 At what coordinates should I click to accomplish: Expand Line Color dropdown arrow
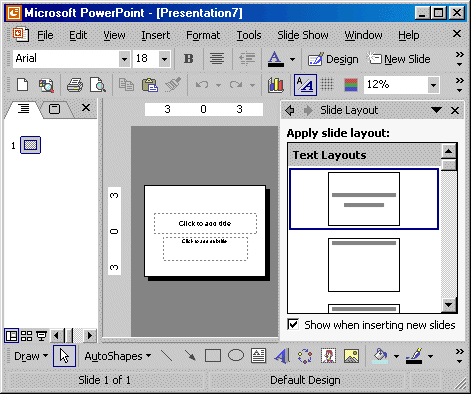coord(430,356)
